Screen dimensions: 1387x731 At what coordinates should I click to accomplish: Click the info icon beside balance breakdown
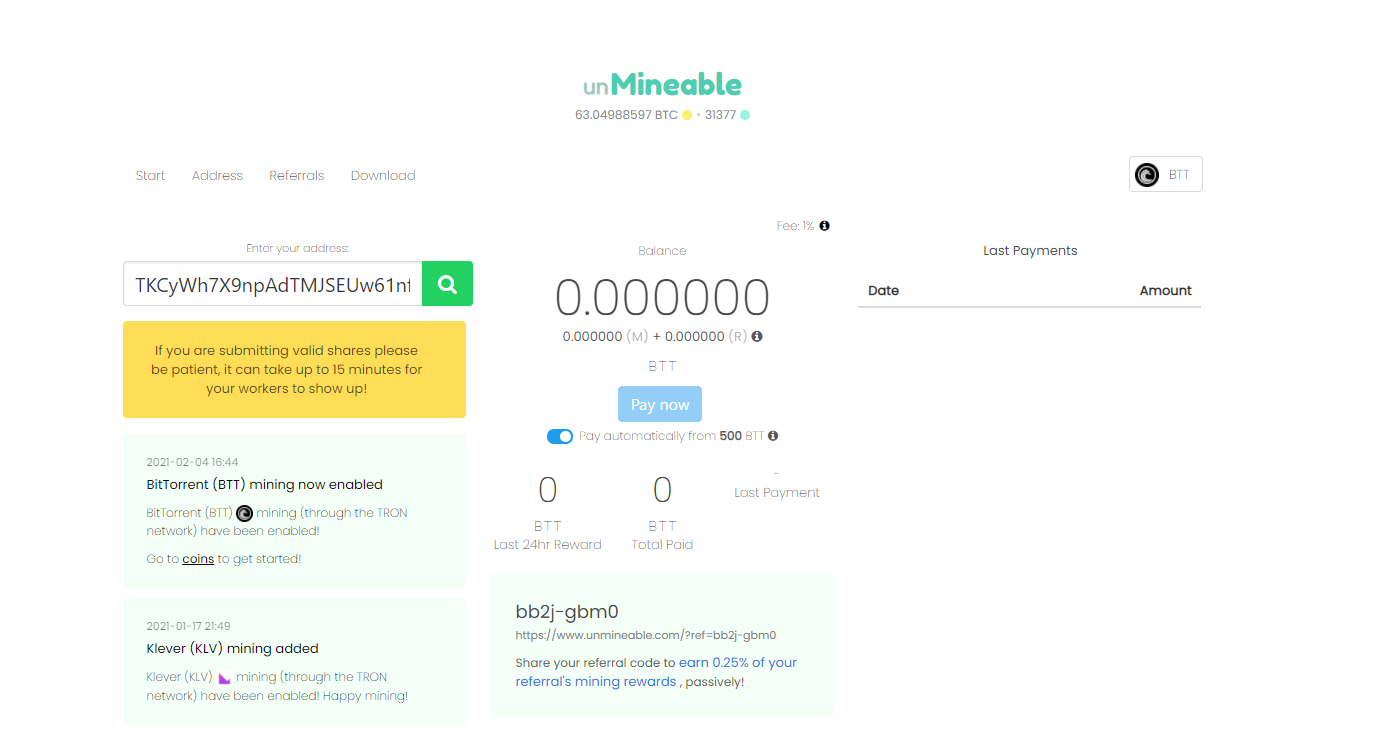[x=757, y=336]
